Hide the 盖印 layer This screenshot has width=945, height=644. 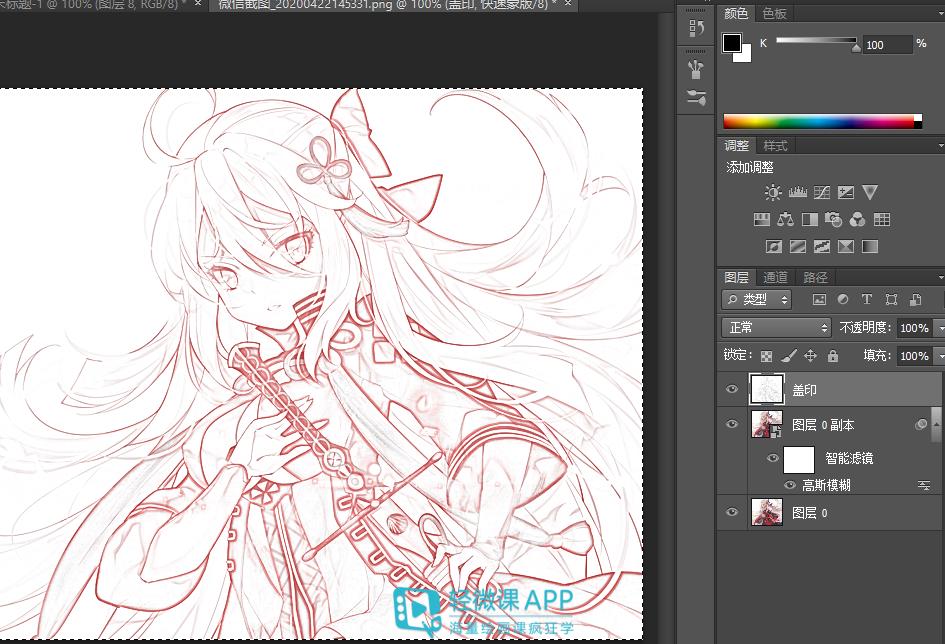(732, 389)
